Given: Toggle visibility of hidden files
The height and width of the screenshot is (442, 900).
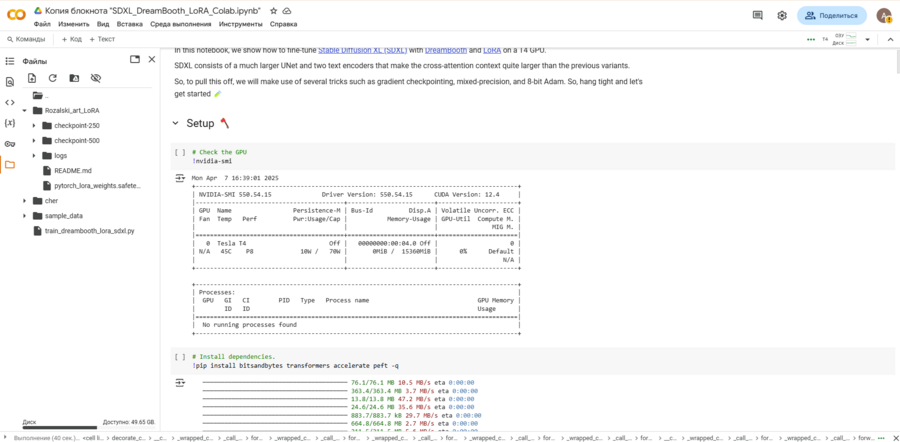Looking at the screenshot, I should tap(96, 78).
